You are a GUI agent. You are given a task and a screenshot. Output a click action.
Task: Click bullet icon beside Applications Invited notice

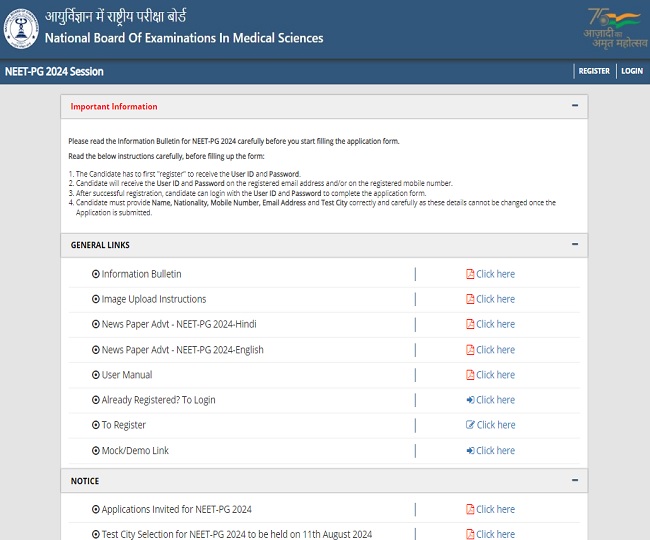(96, 509)
